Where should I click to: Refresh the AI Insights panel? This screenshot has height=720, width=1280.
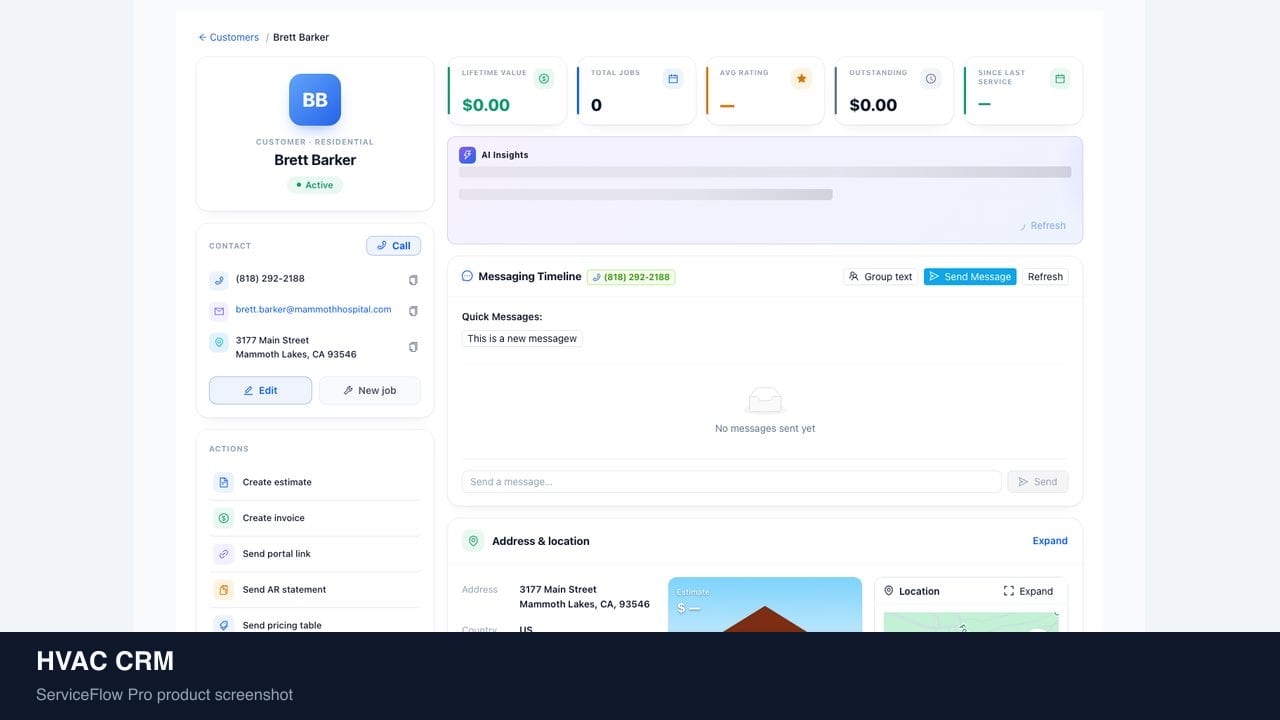[1042, 226]
